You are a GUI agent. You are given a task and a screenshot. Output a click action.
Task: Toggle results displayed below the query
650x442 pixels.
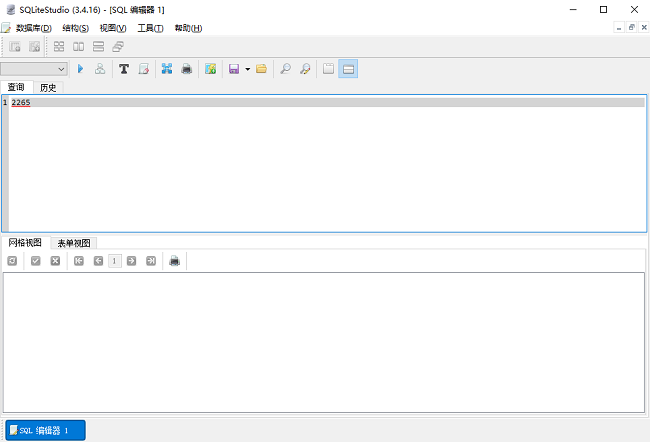pos(348,69)
